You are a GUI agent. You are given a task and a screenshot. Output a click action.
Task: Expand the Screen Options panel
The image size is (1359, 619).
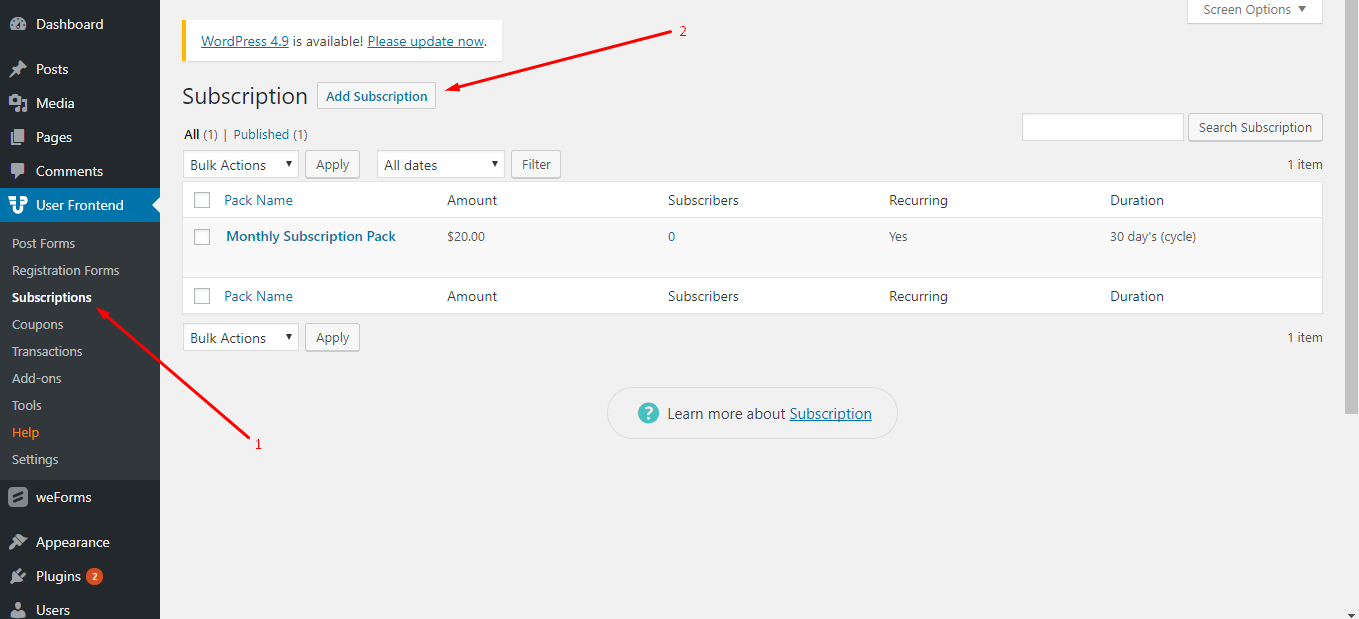(x=1255, y=10)
